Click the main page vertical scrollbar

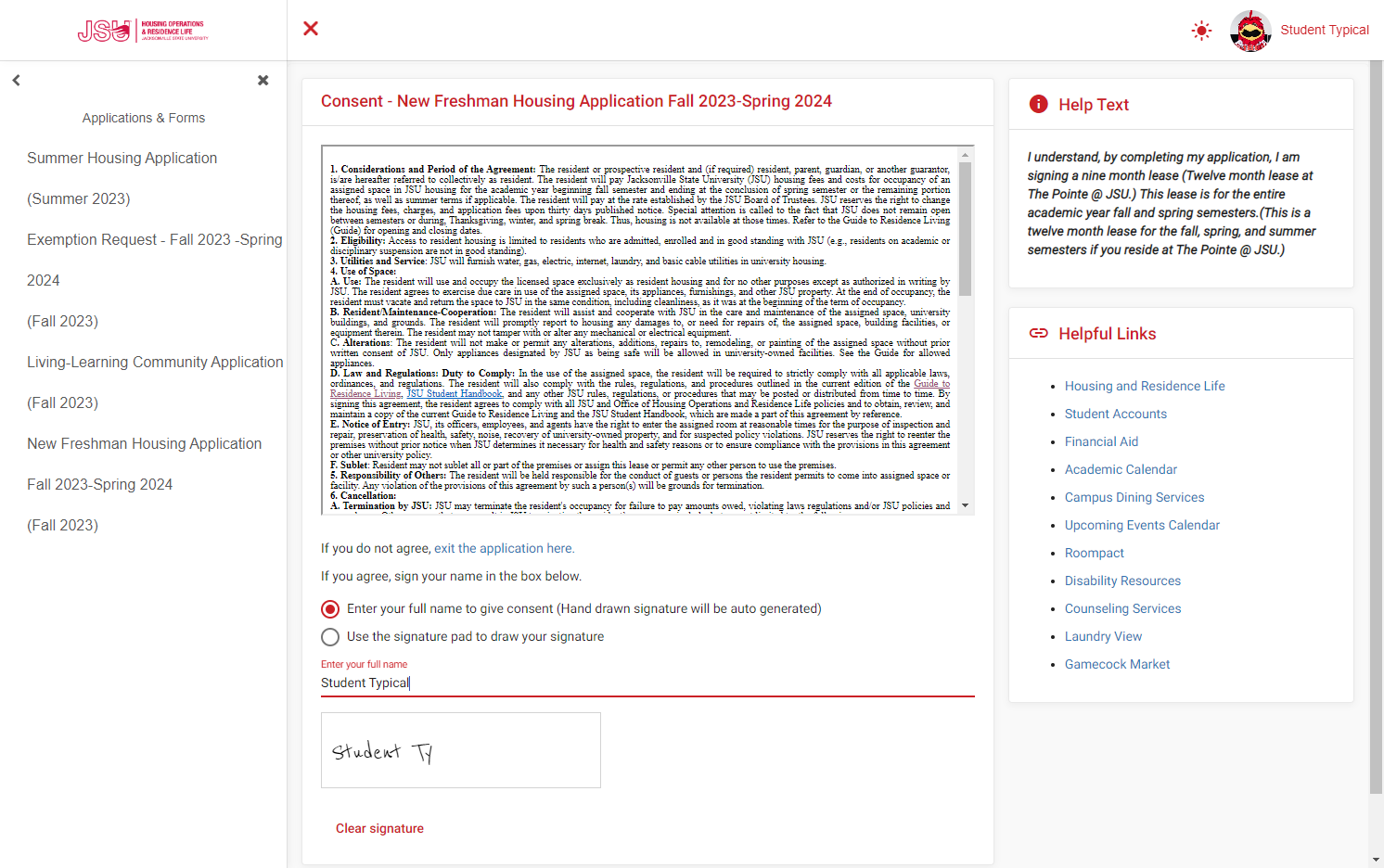point(1376,427)
